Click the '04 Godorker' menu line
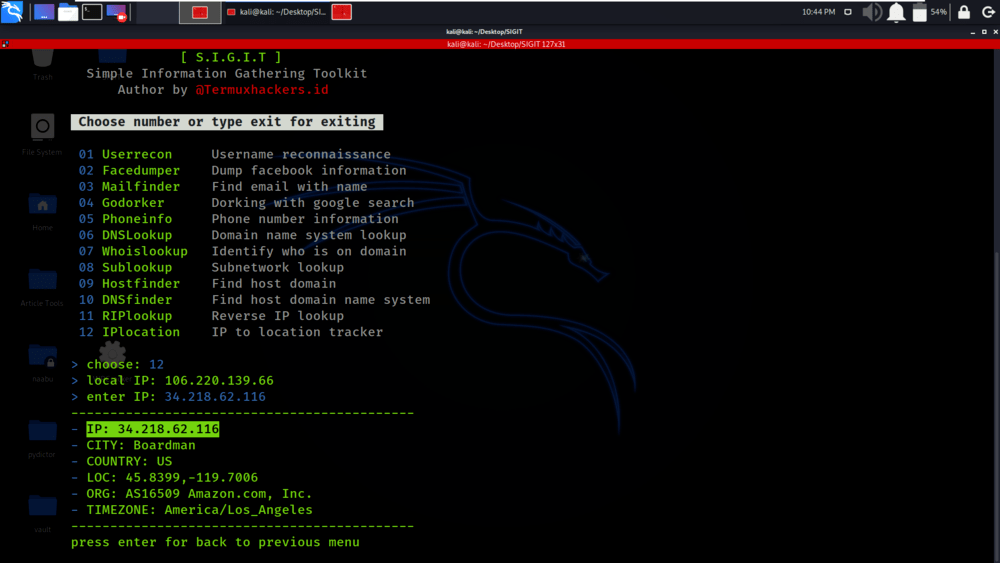The image size is (1000, 563). click(246, 203)
